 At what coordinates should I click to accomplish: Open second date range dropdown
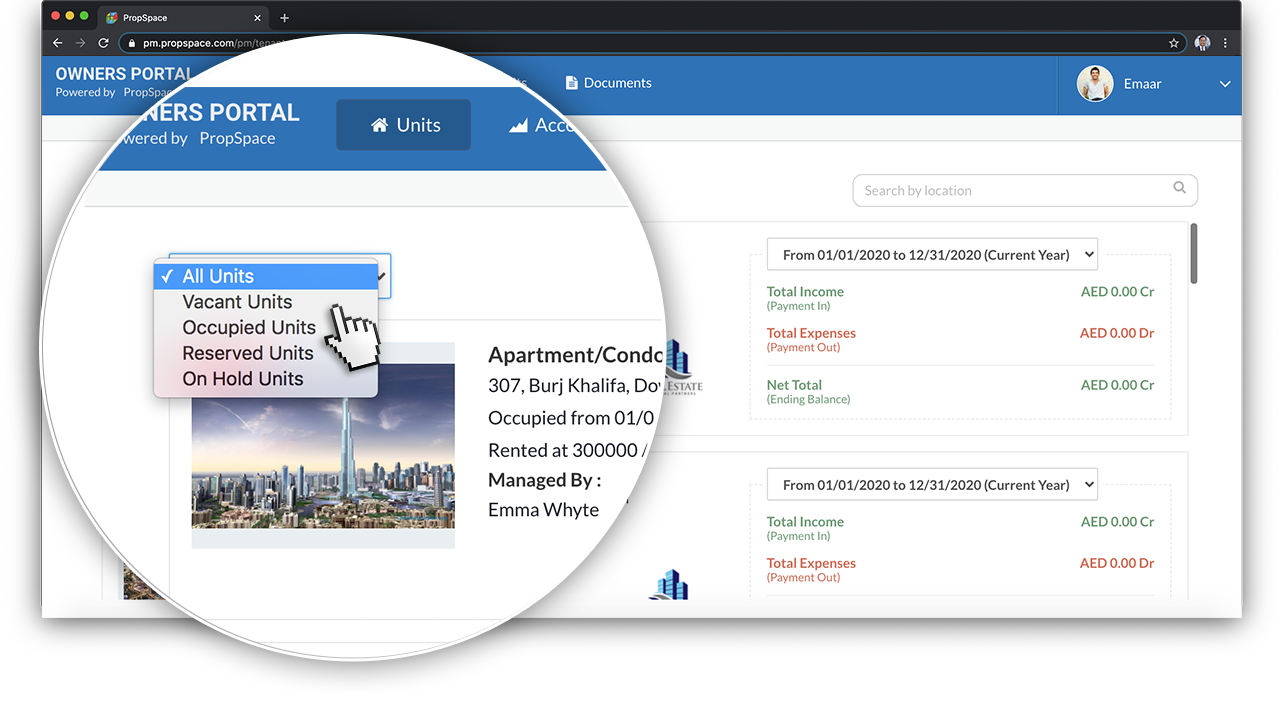click(932, 484)
